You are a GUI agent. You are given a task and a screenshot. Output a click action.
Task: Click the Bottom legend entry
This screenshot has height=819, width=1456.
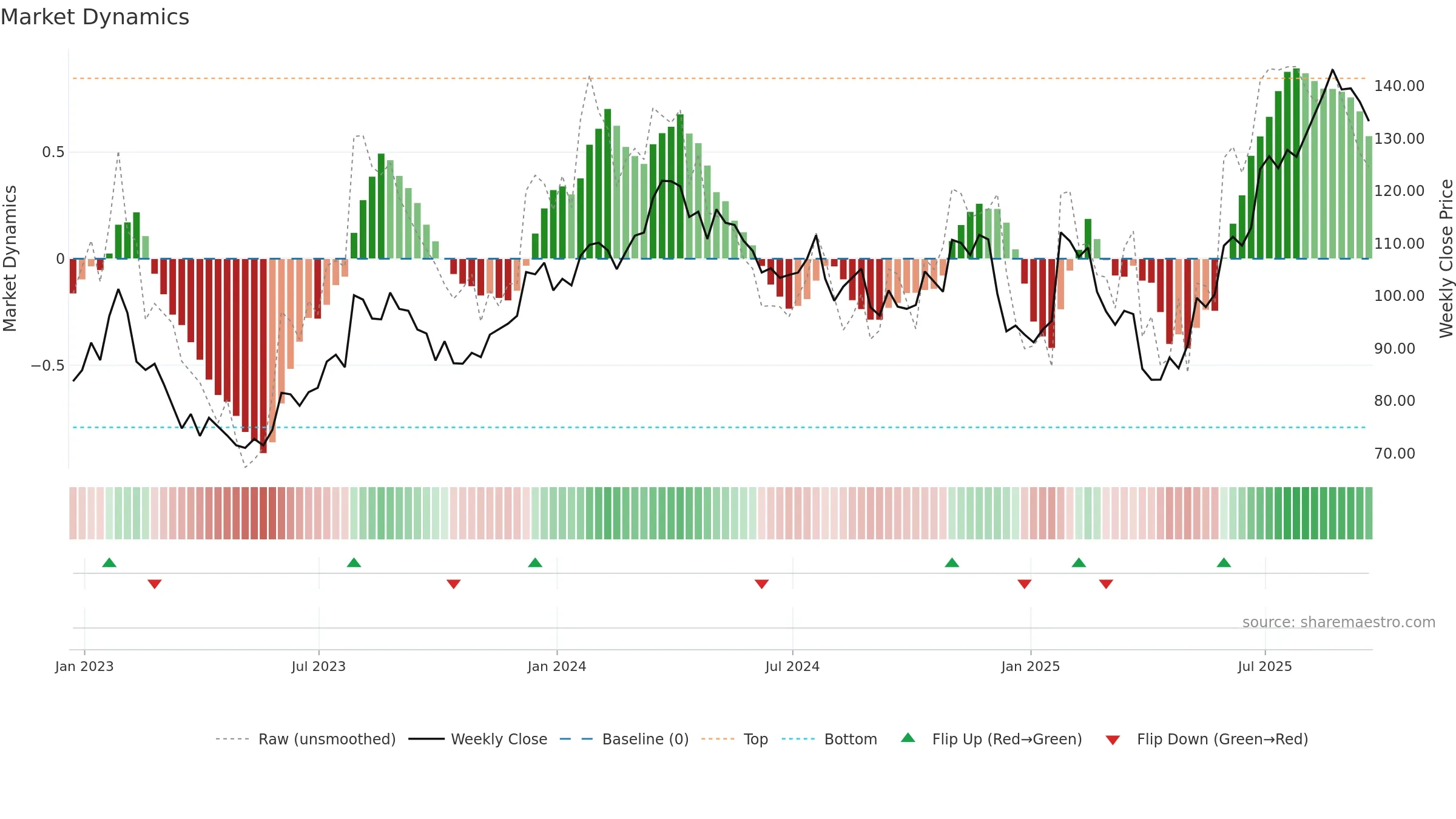829,739
